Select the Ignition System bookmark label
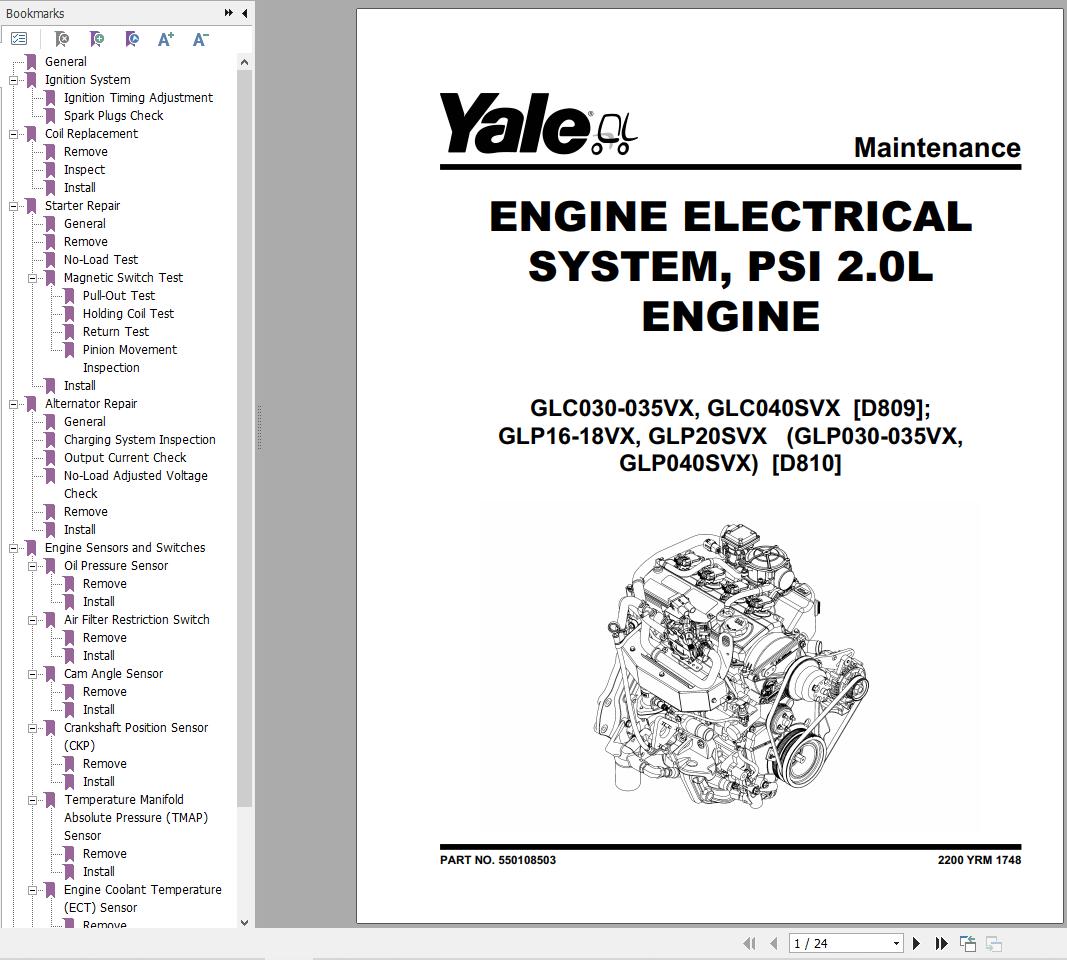This screenshot has height=960, width=1067. (x=88, y=80)
